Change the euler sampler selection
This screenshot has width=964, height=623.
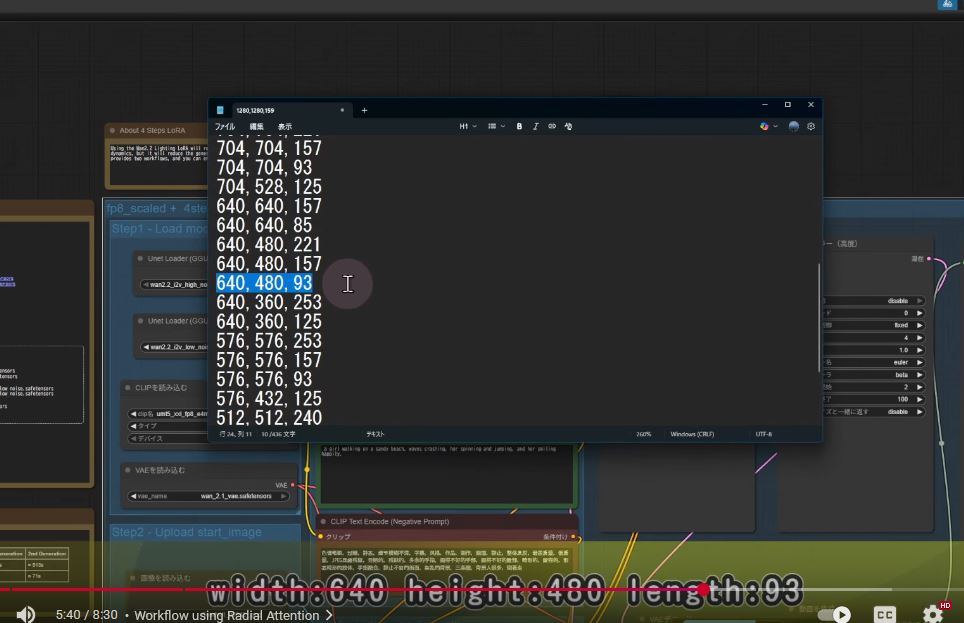click(874, 362)
